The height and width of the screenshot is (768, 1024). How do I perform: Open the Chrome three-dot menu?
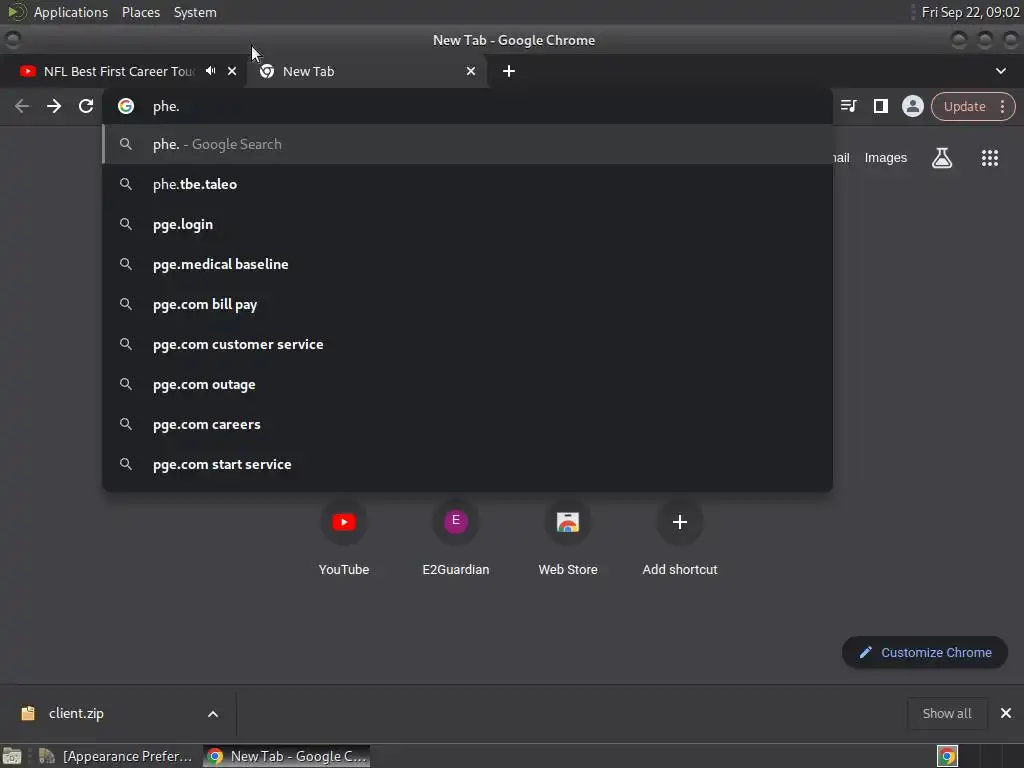1002,106
